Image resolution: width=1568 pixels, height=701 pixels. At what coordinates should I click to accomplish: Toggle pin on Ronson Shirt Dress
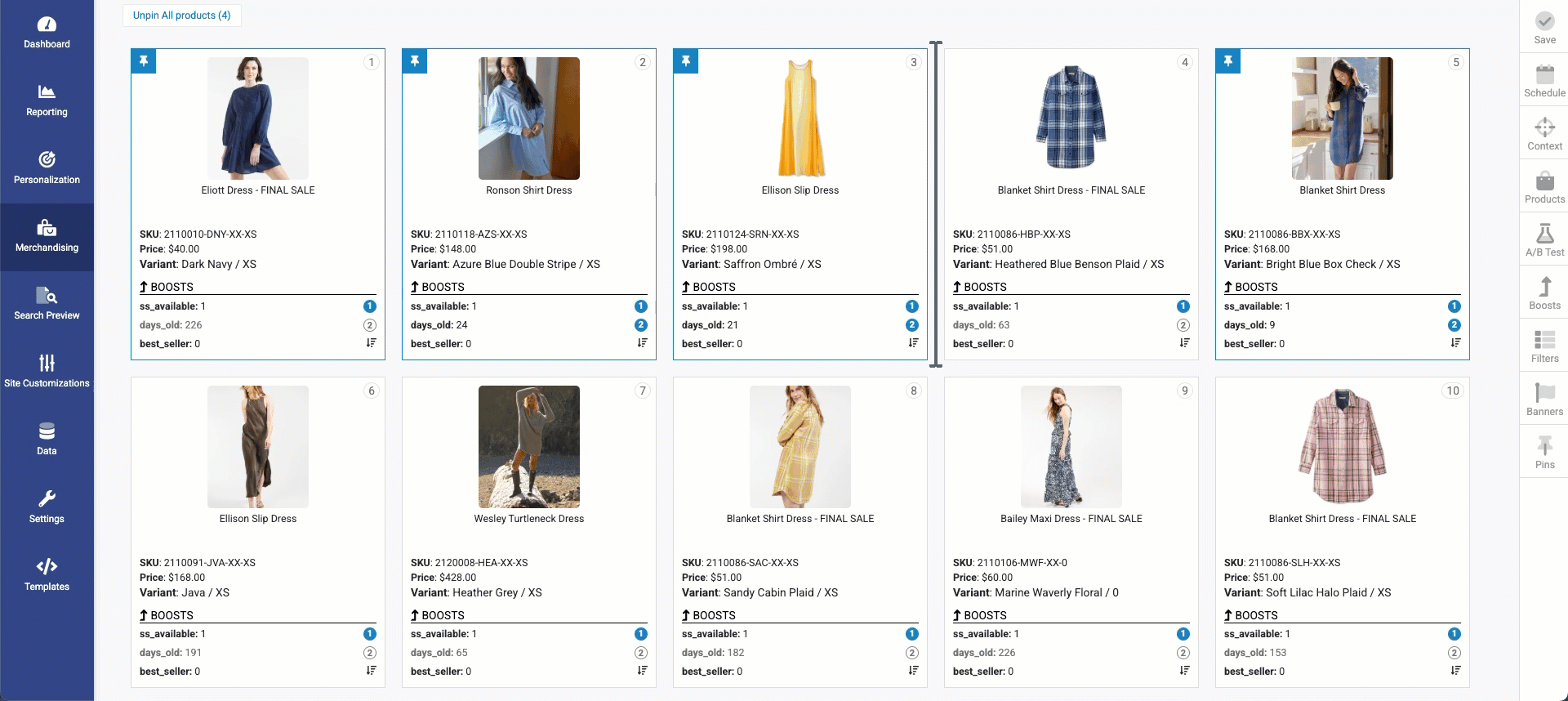(415, 61)
